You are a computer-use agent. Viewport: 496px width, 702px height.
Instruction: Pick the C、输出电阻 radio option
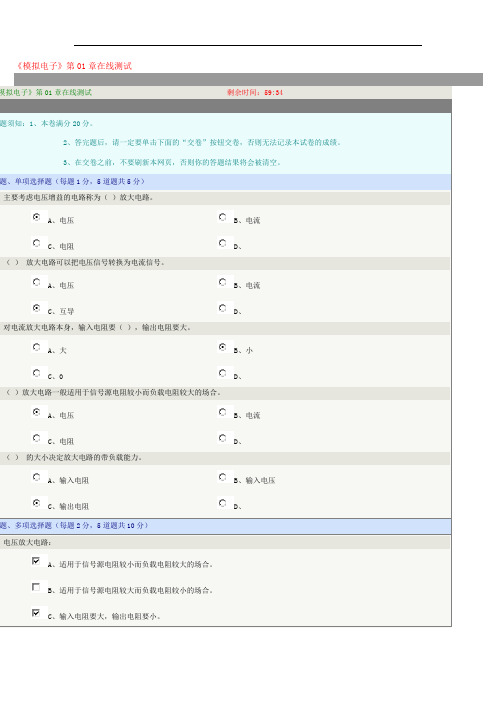point(37,503)
